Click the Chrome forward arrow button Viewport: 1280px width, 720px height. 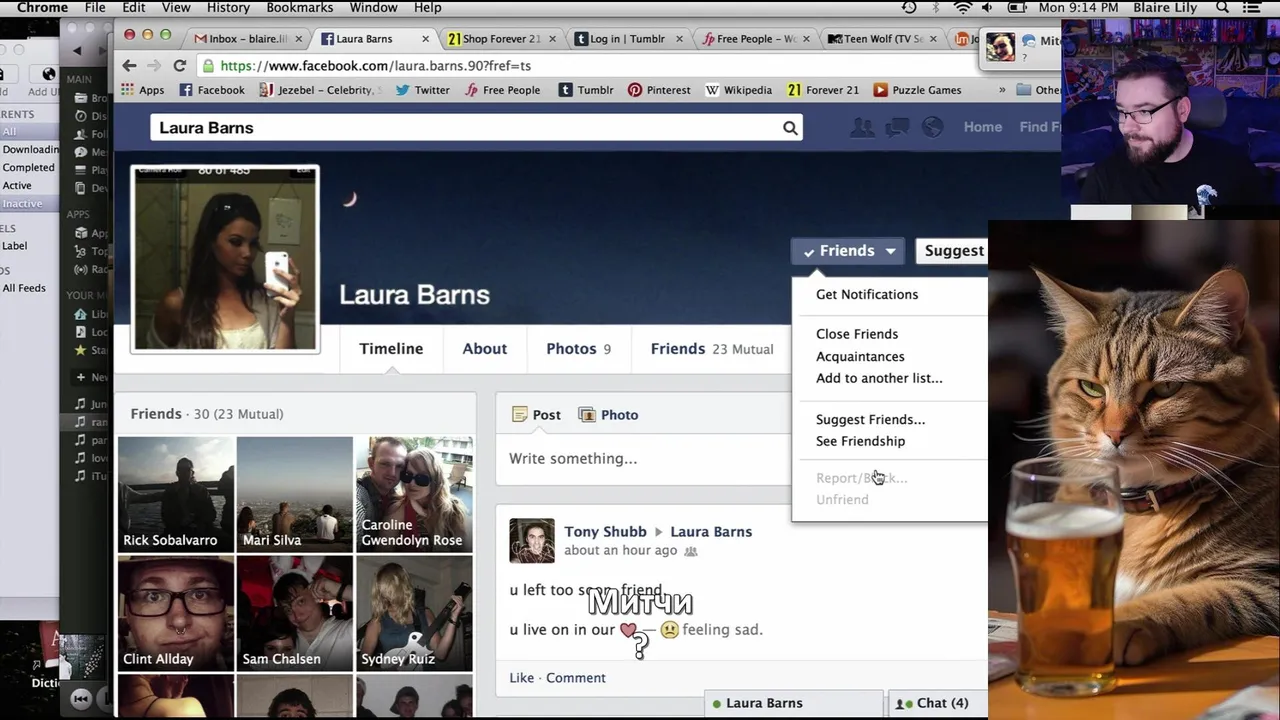(153, 66)
